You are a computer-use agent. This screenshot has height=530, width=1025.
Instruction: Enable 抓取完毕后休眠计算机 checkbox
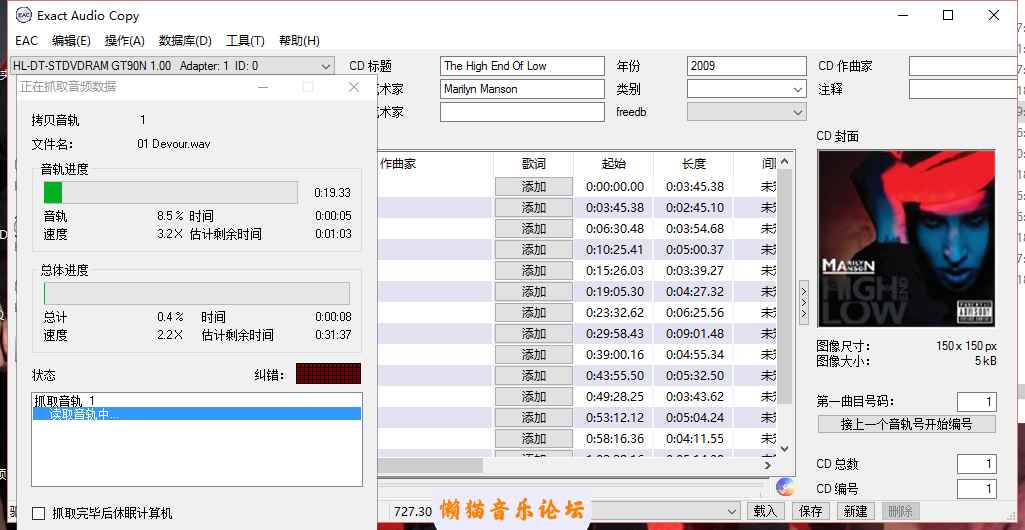(39, 513)
